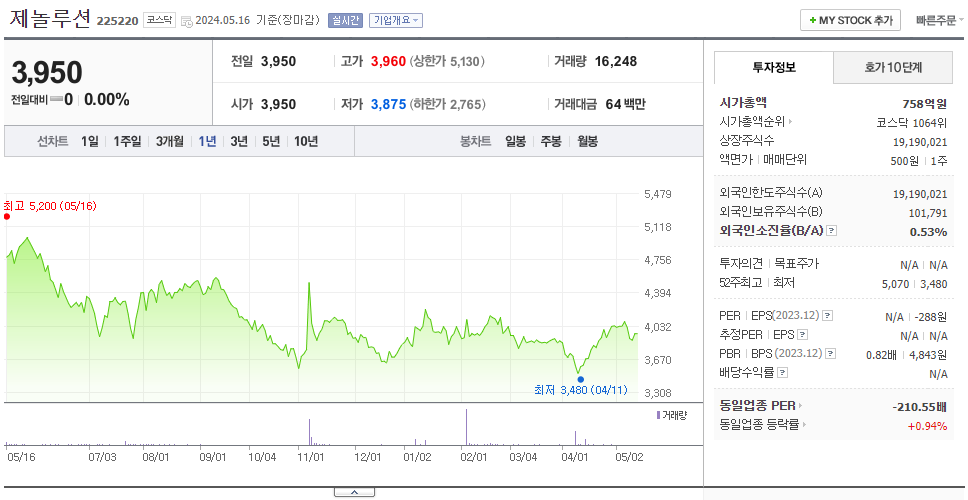Click the 52주최고 최저 value 5,070 | 3,480
Screen dimensions: 968x500
coord(915,284)
